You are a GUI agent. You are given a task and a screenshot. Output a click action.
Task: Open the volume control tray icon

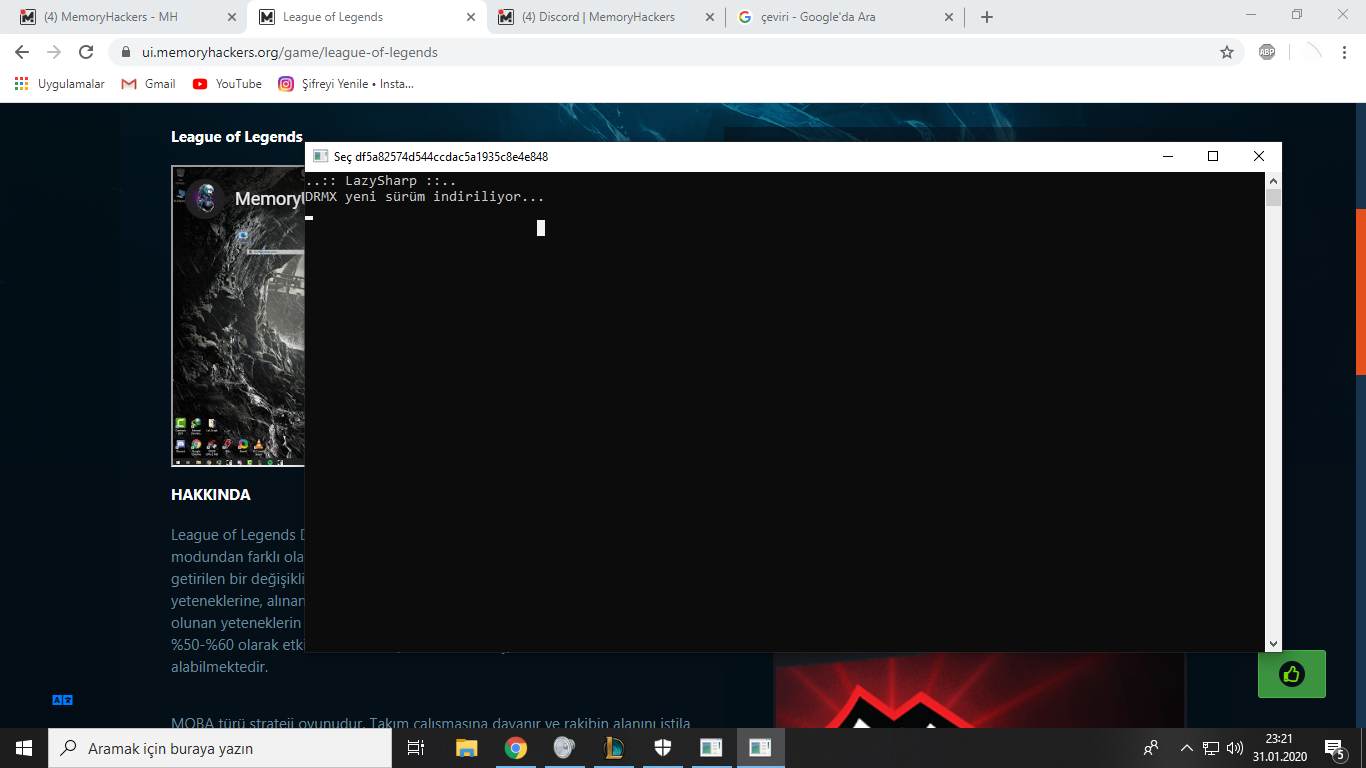pyautogui.click(x=1235, y=748)
